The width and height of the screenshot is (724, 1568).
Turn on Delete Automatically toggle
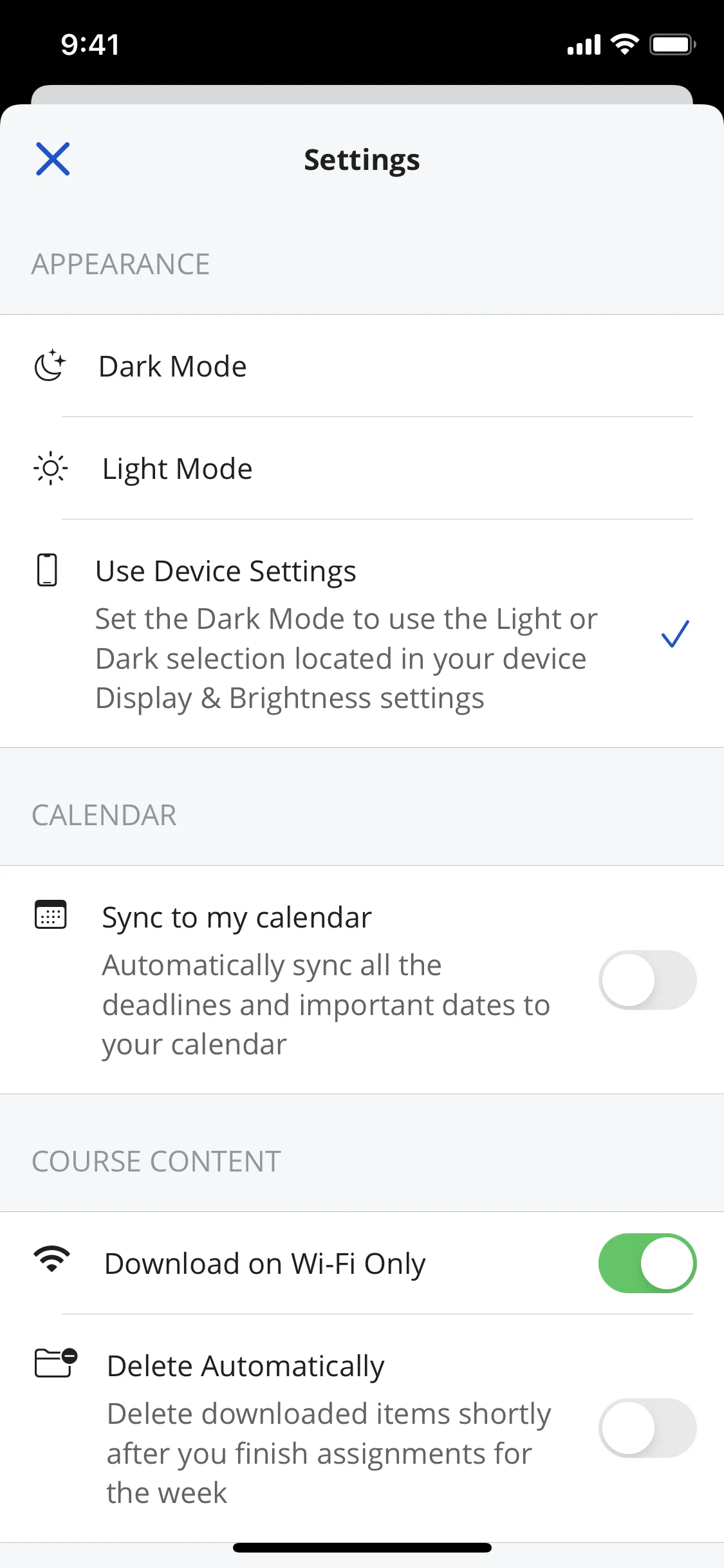647,1428
